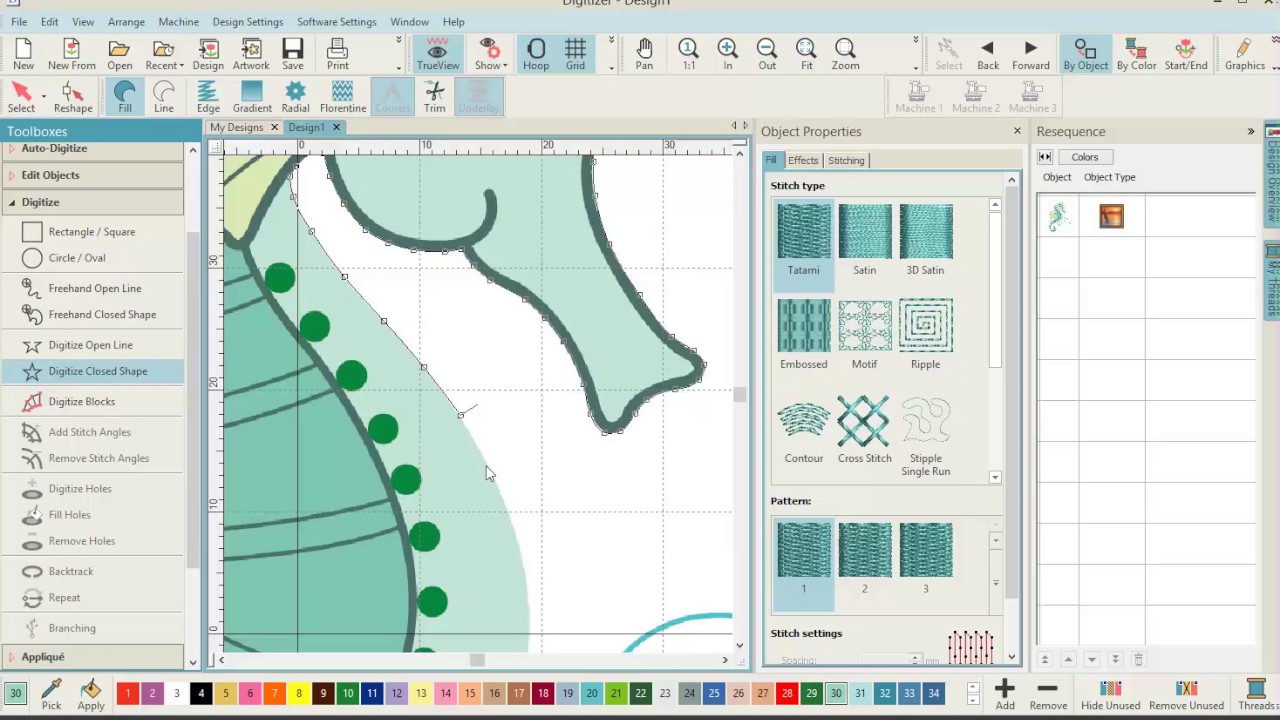The height and width of the screenshot is (720, 1280).
Task: Select the Radial fill tool
Action: click(295, 98)
